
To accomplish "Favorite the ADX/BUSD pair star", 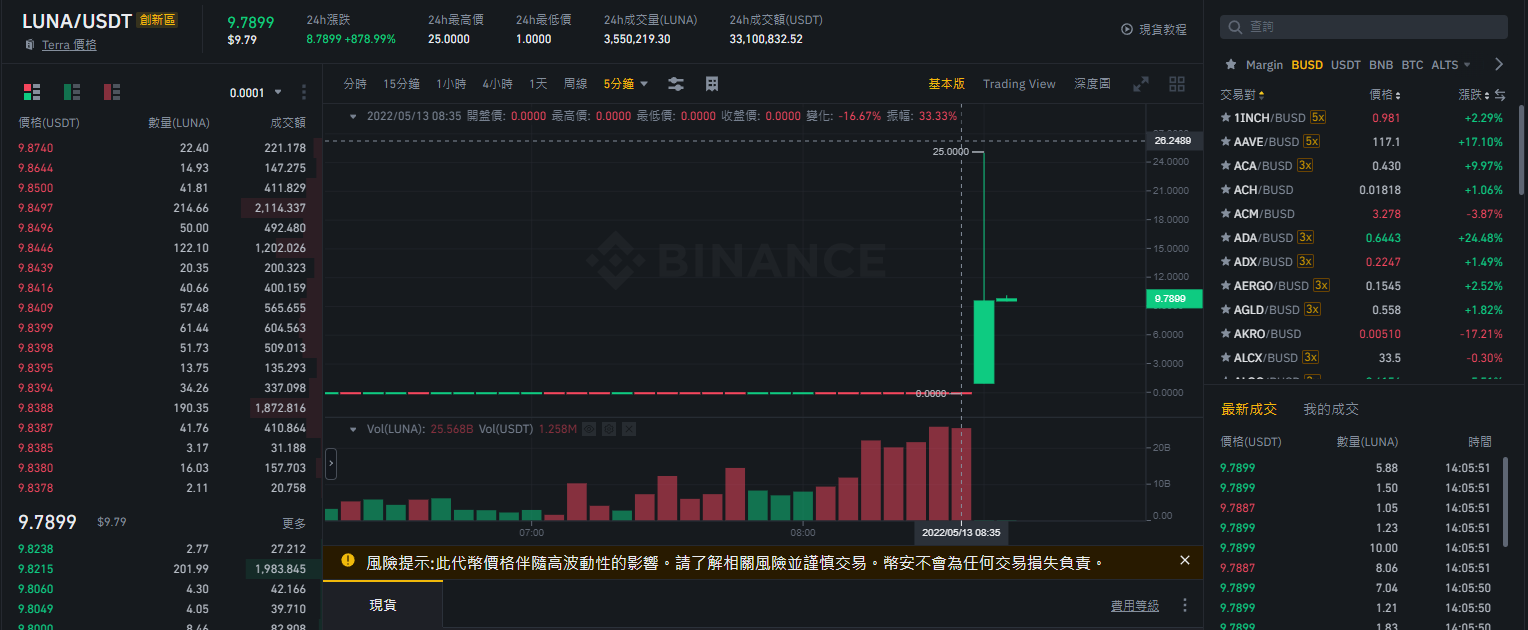I will click(1226, 261).
